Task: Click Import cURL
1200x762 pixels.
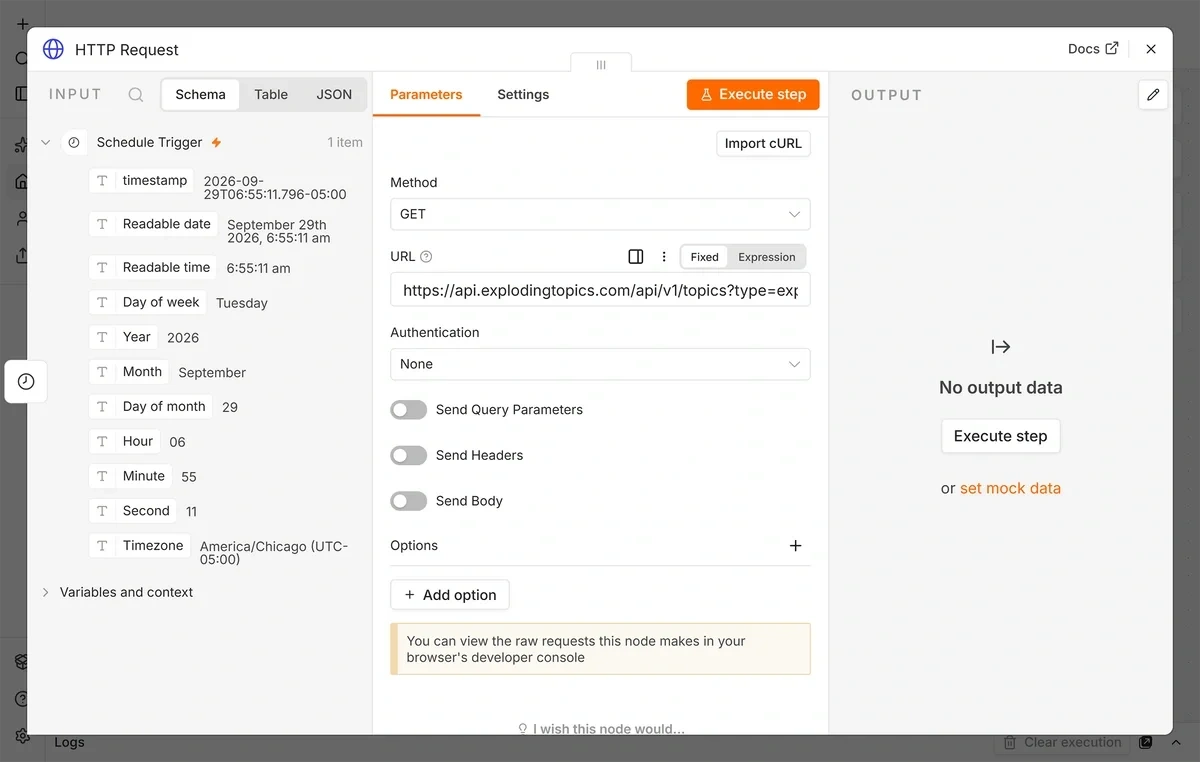Action: (763, 143)
